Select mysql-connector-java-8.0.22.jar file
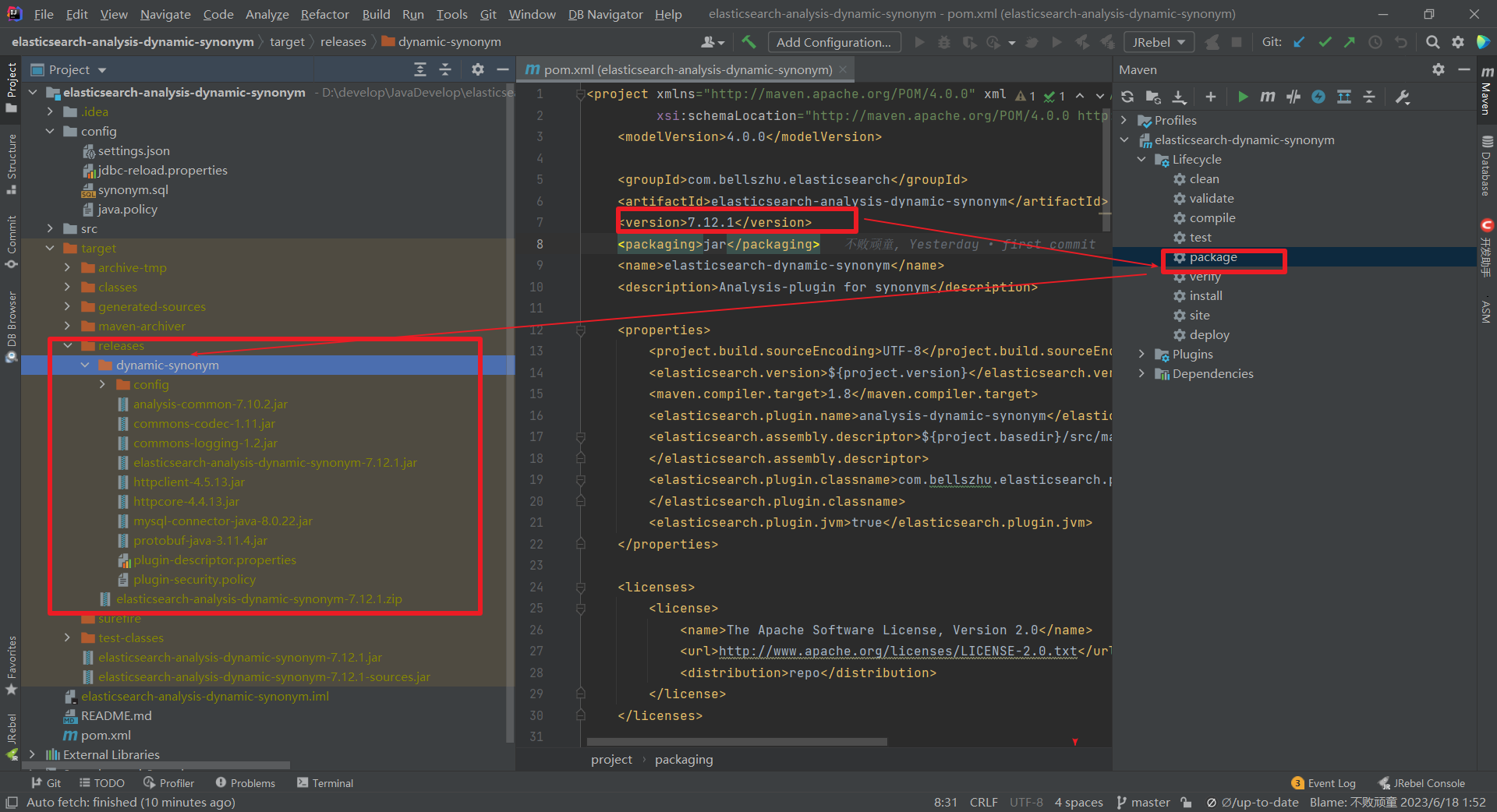The height and width of the screenshot is (812, 1497). point(222,521)
